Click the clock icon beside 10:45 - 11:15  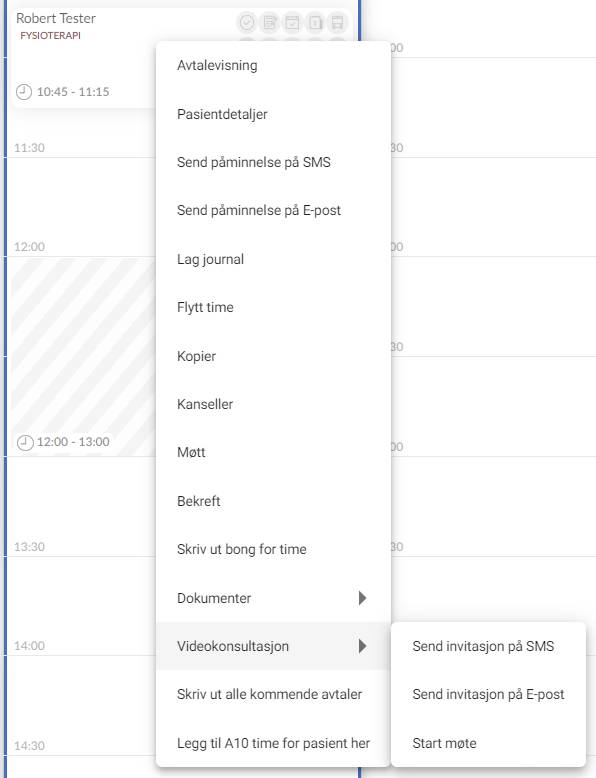point(24,92)
